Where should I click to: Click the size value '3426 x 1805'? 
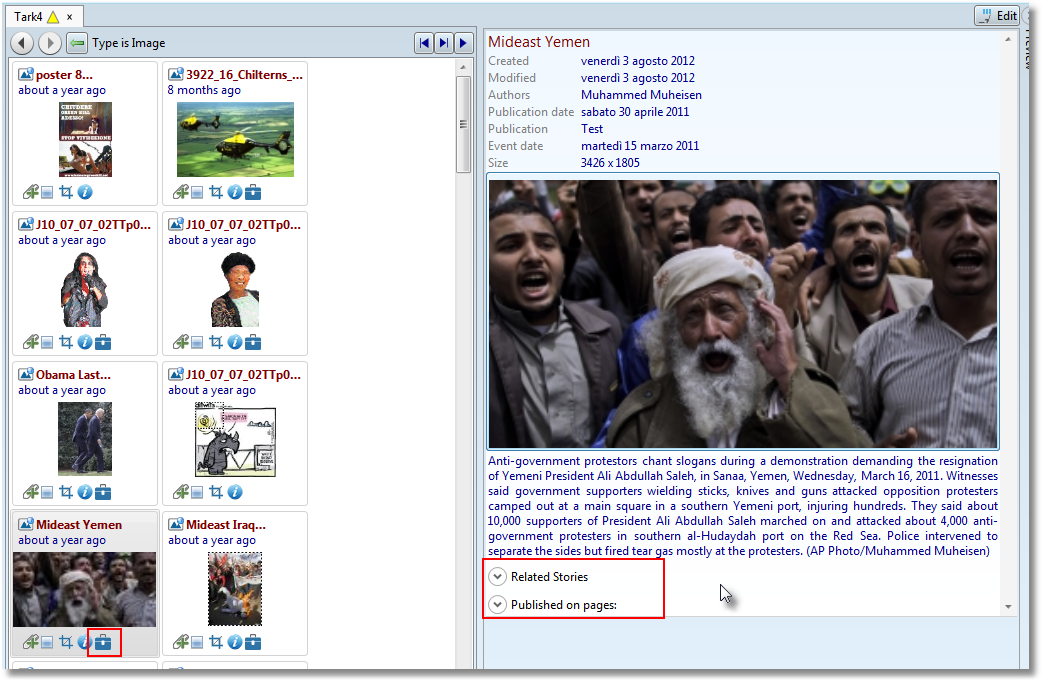click(610, 163)
